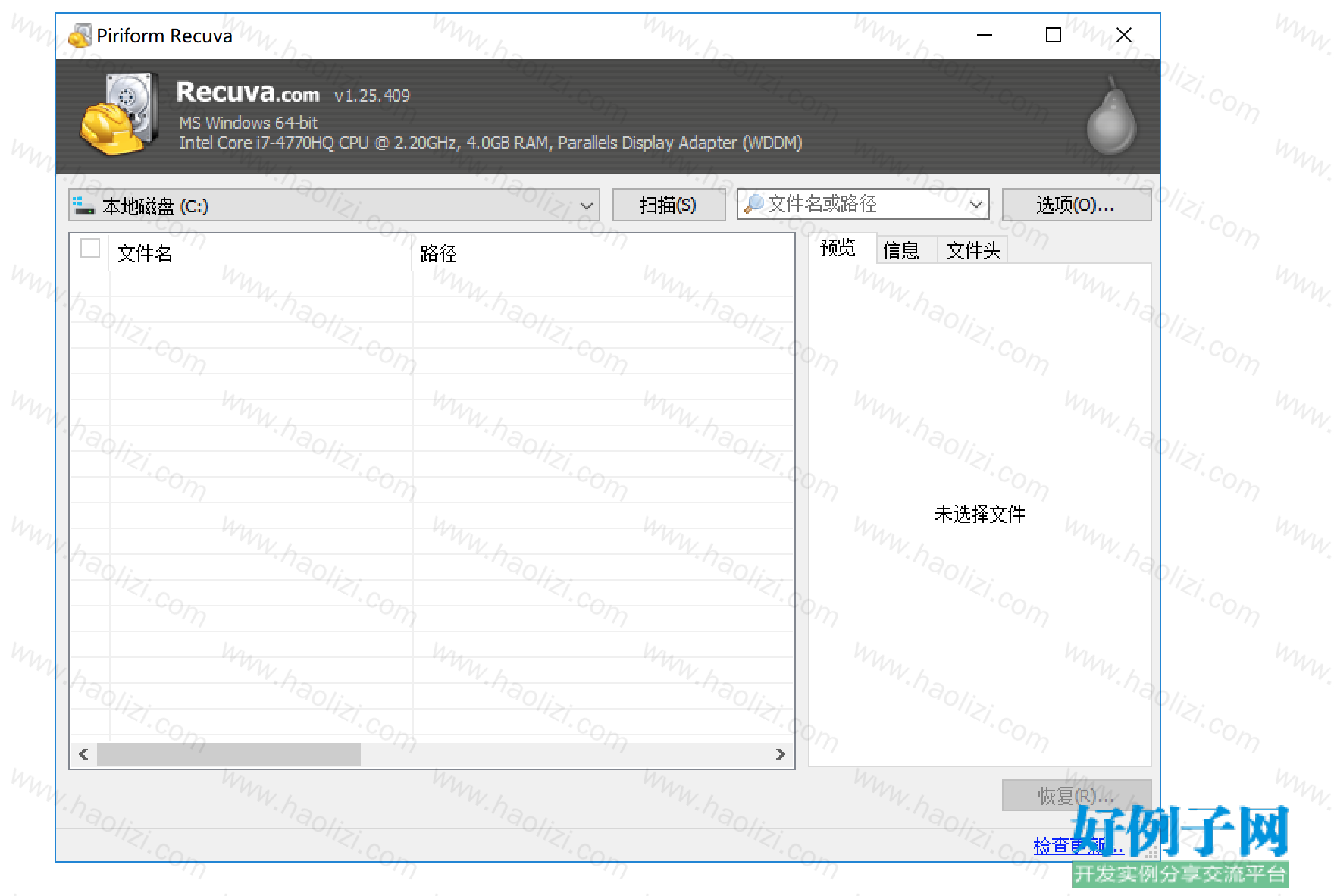
Task: Click the scroll right arrow of file list
Action: [x=780, y=754]
